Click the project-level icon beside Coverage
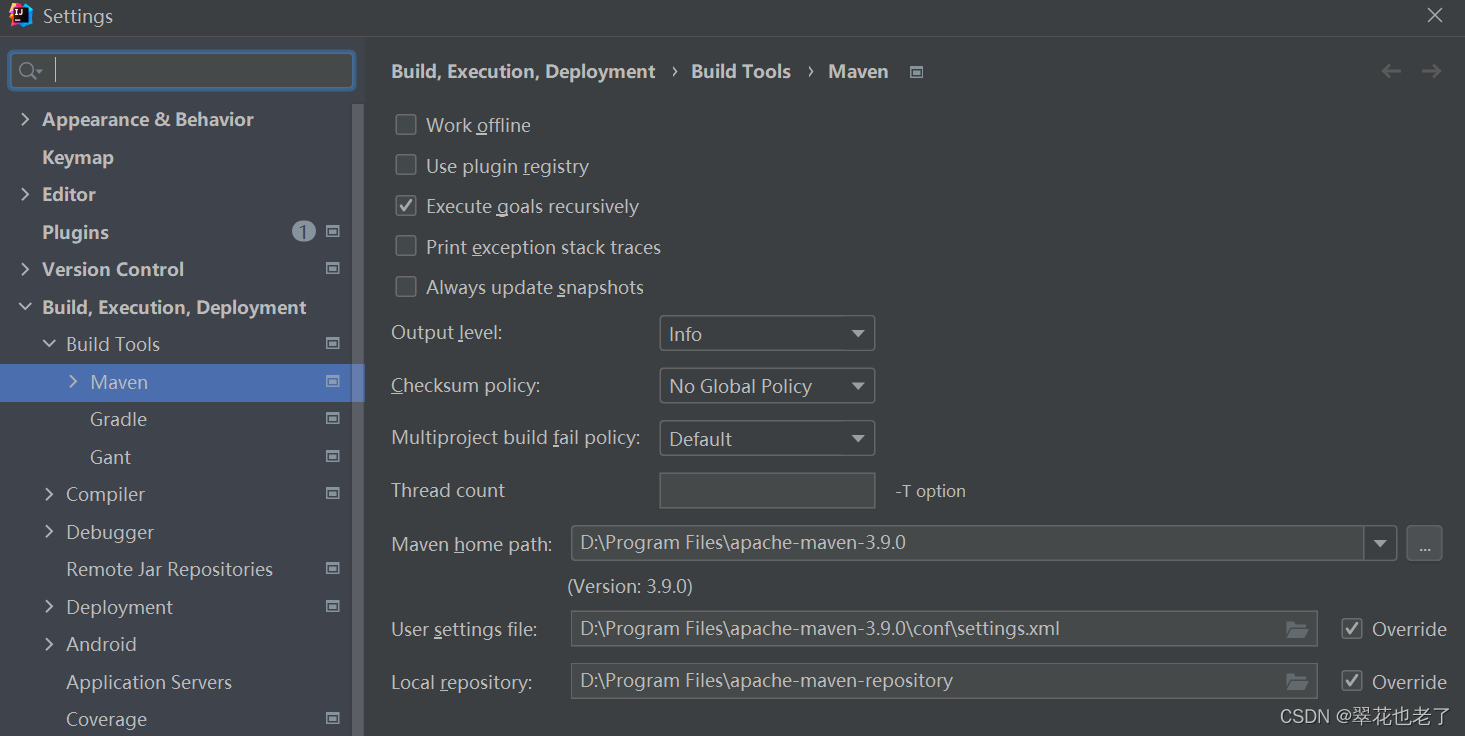This screenshot has width=1465, height=736. tap(333, 718)
